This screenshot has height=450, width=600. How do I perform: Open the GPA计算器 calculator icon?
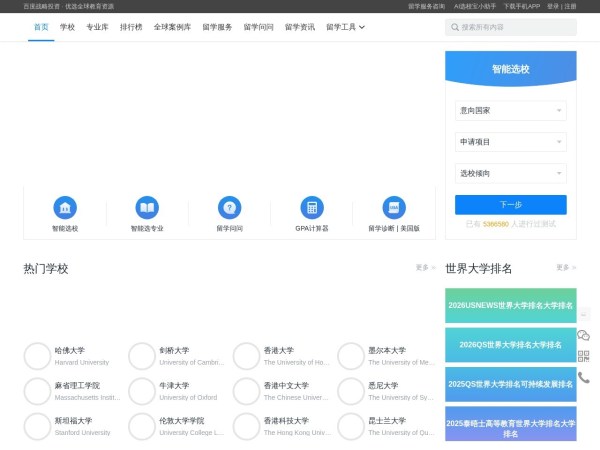tap(311, 208)
